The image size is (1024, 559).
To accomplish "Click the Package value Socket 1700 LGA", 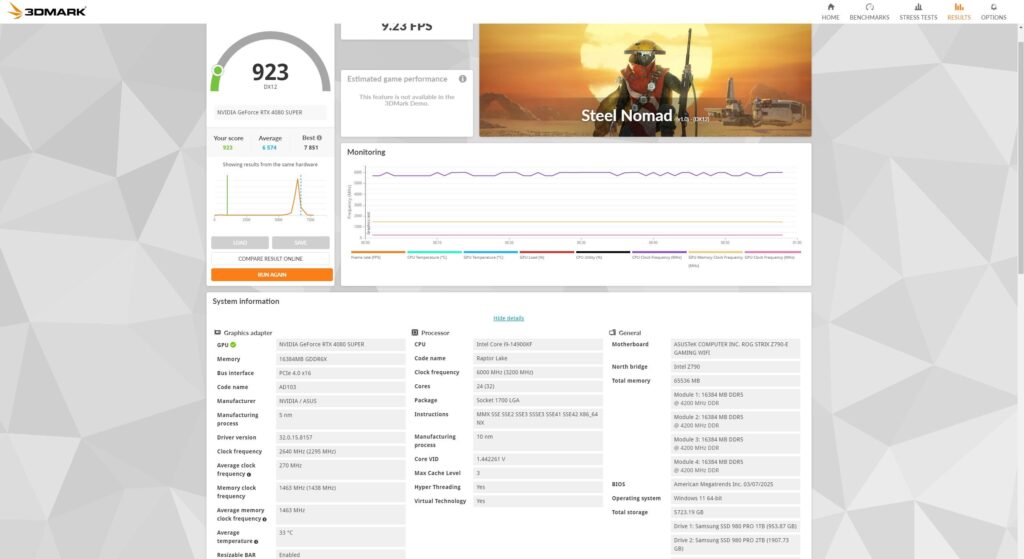I will click(537, 400).
